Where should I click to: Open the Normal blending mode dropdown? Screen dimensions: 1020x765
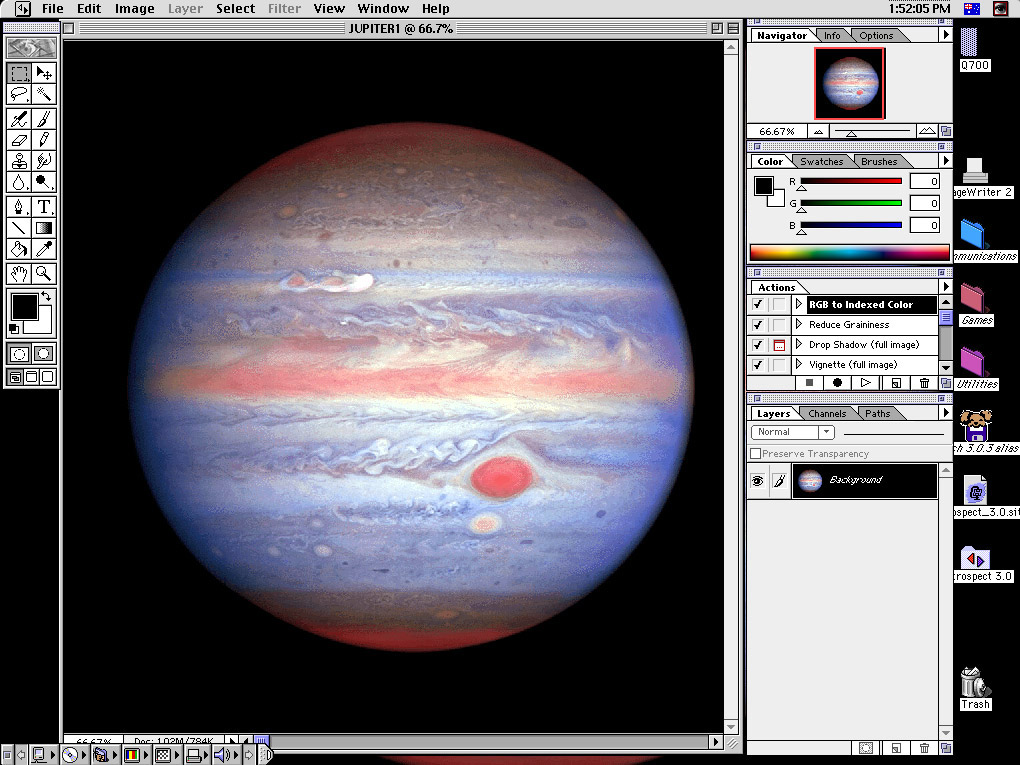[x=792, y=432]
